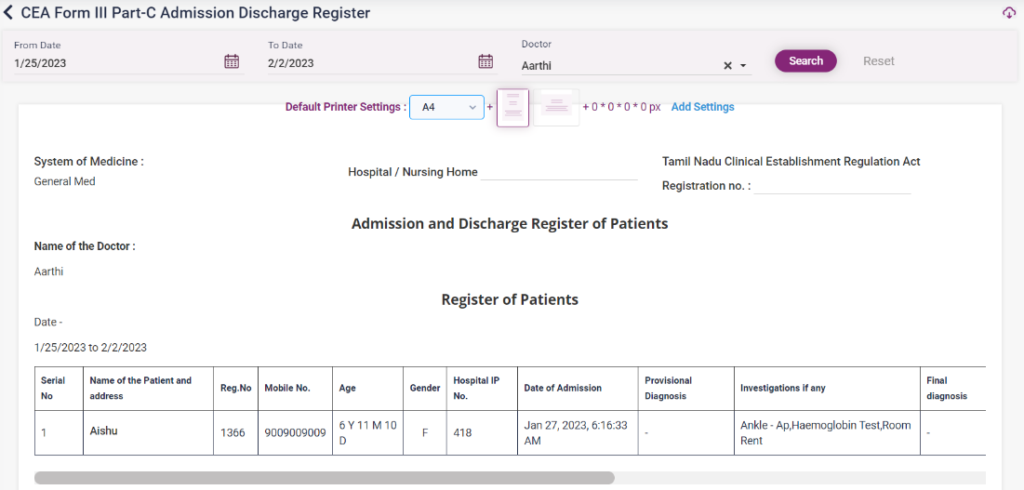The image size is (1024, 490).
Task: Click the horizontal scrollbar below the table
Action: pos(324,478)
